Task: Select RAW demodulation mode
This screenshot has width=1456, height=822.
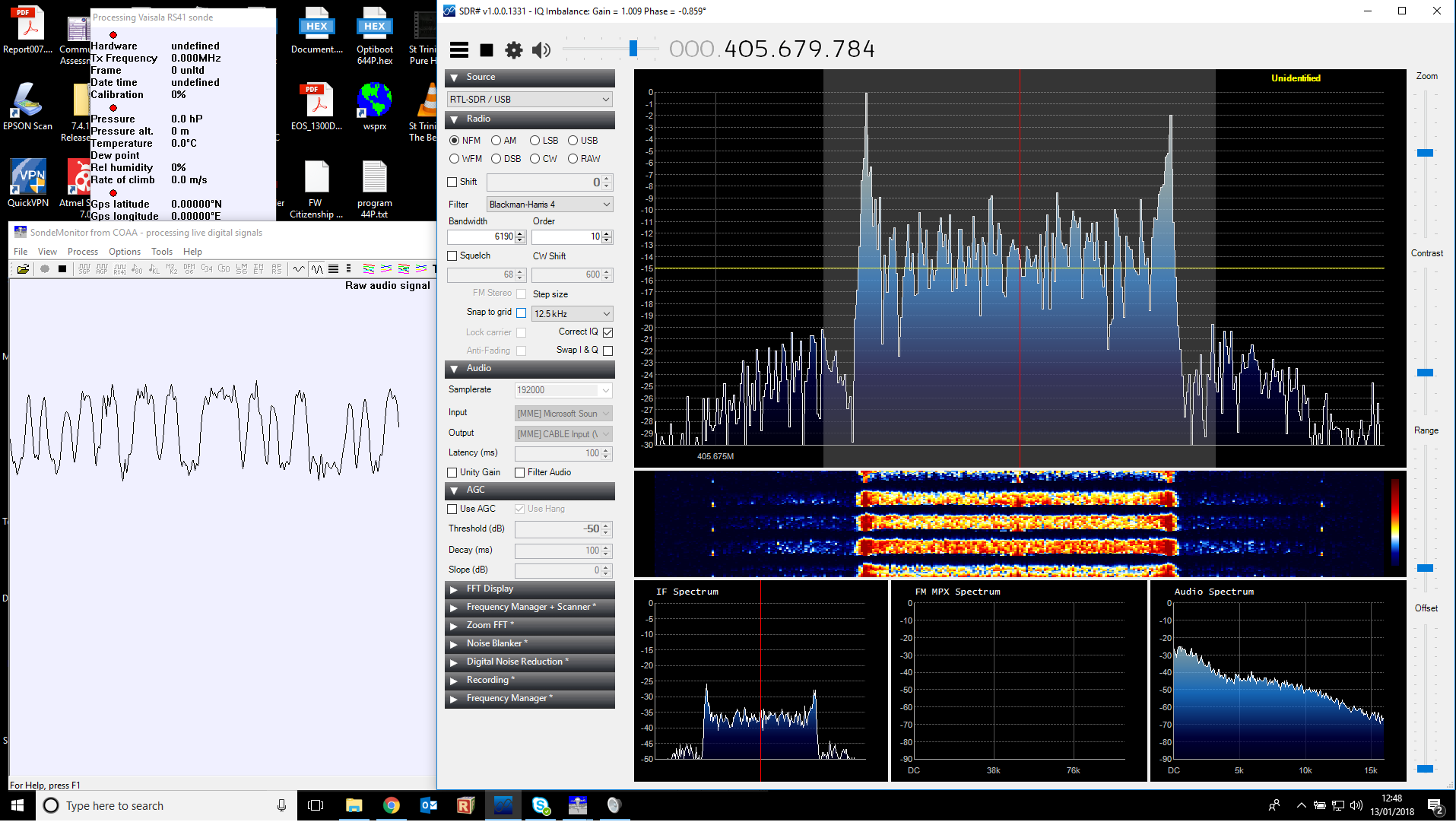Action: (x=573, y=159)
